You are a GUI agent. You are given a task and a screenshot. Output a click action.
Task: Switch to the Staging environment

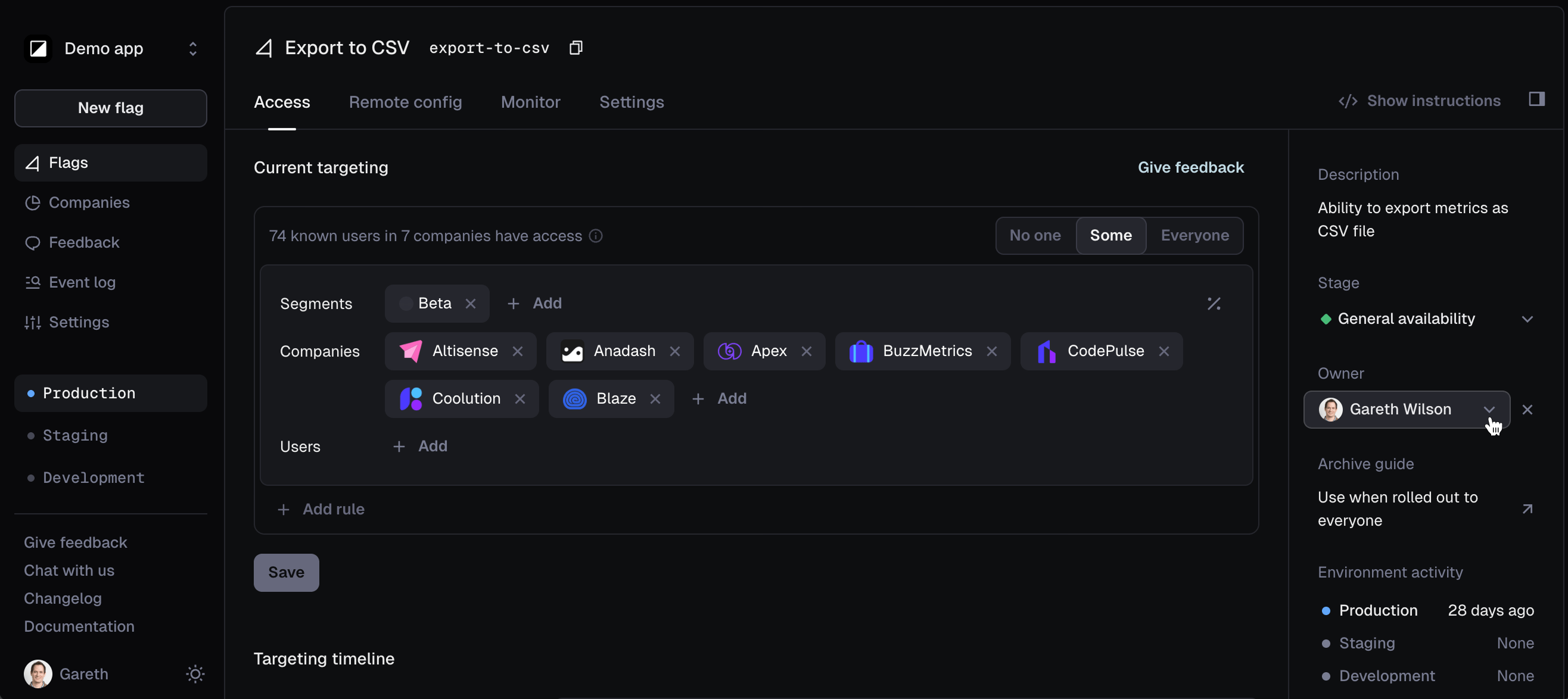(110, 435)
